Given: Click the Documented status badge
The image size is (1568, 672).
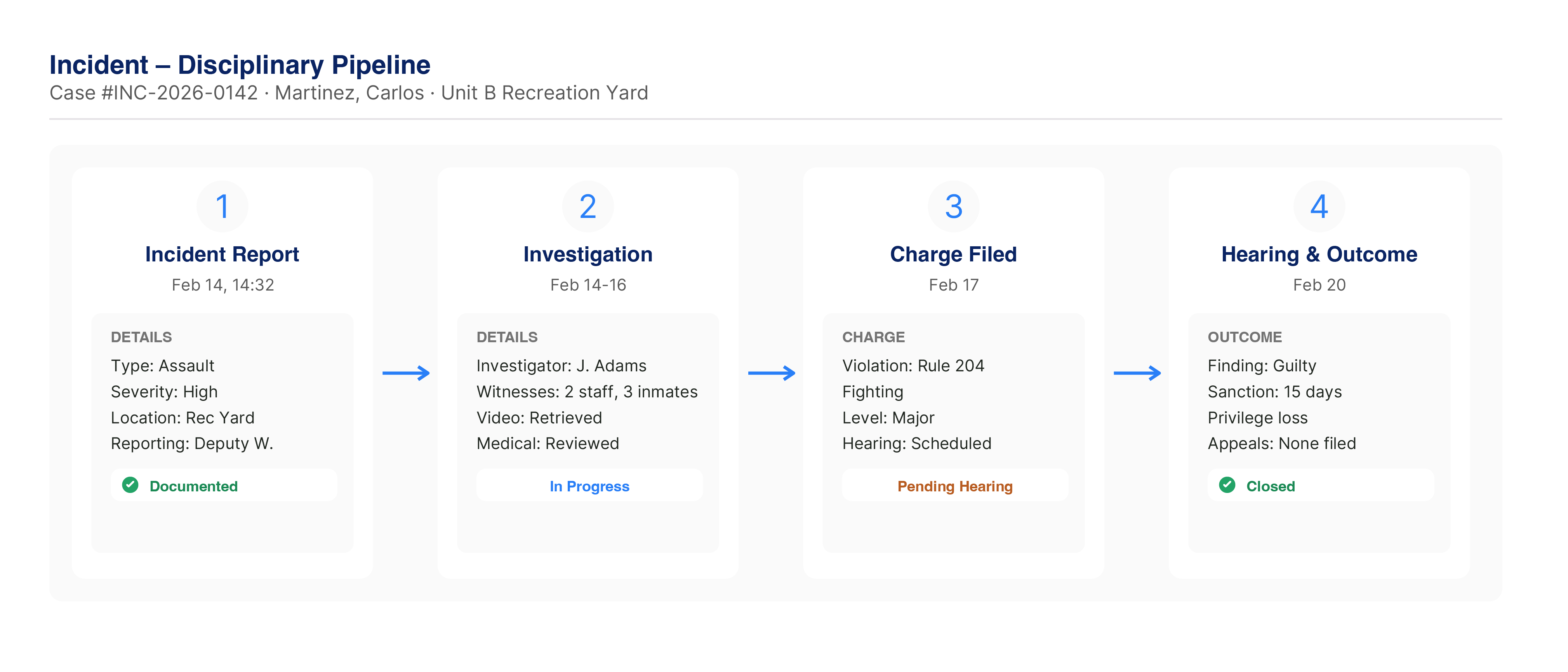Looking at the screenshot, I should pyautogui.click(x=193, y=486).
